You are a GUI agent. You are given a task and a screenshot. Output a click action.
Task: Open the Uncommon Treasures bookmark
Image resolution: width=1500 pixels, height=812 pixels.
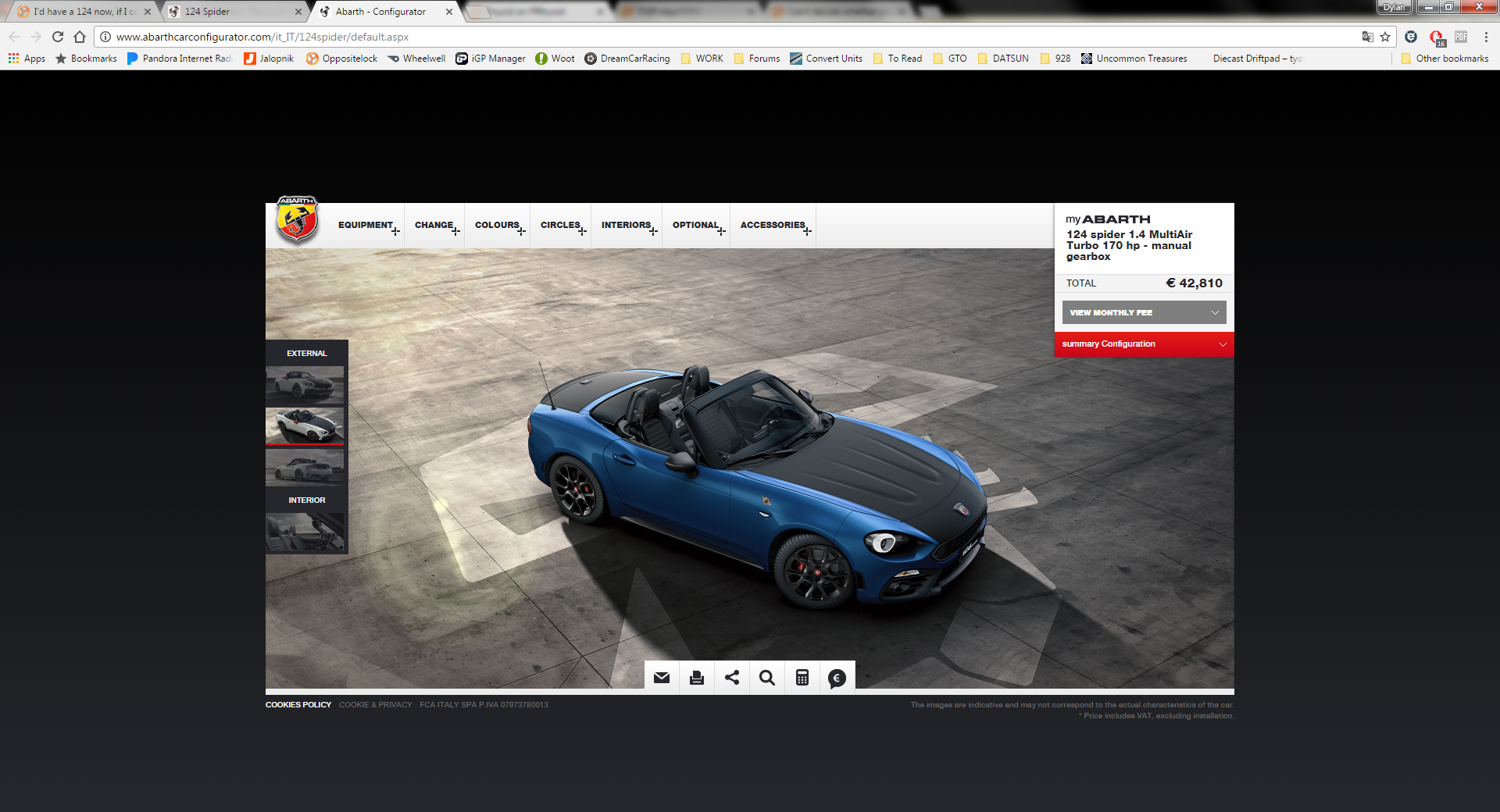[x=1134, y=59]
